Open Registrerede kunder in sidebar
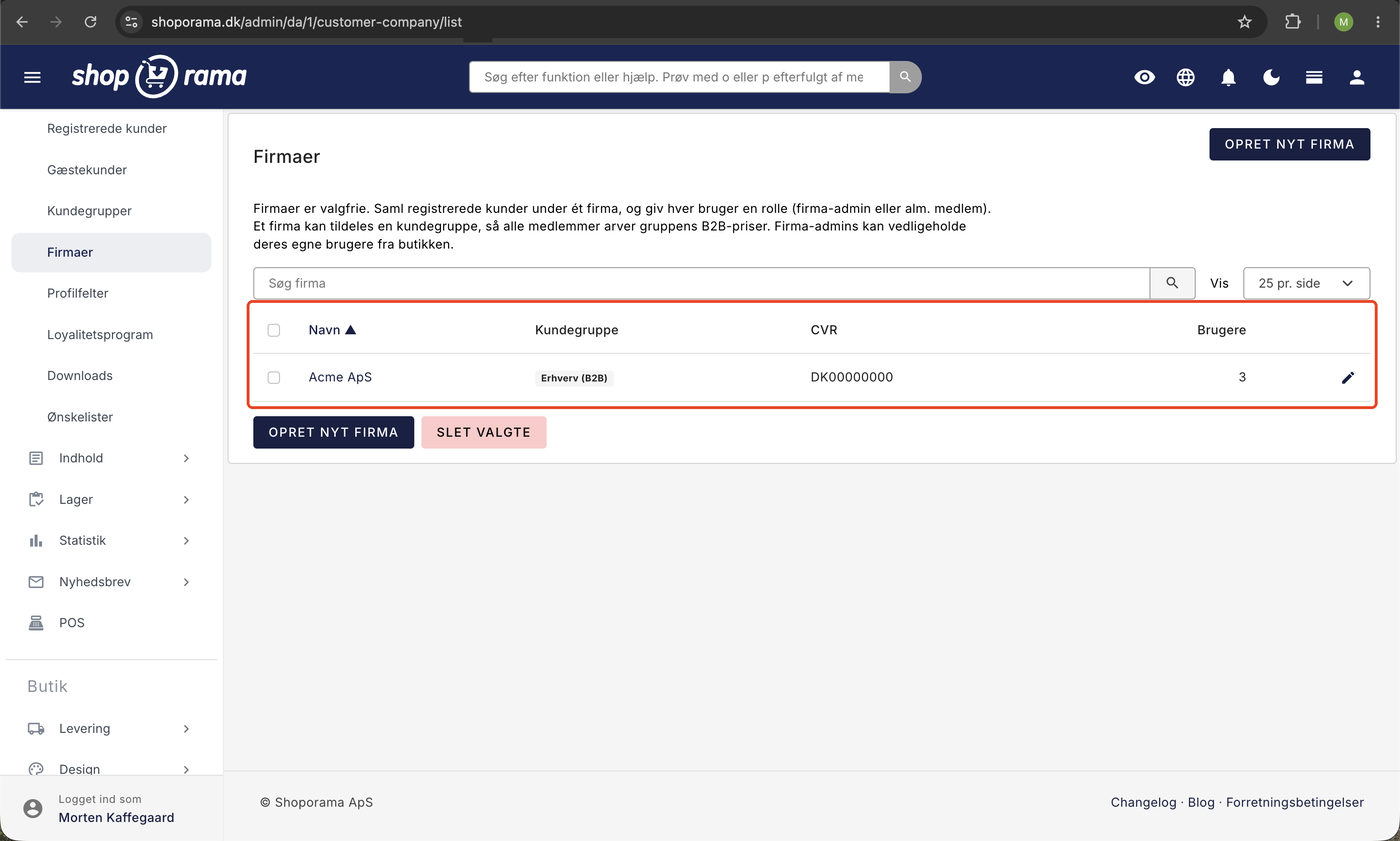Screen dimensions: 1400x841 107,128
